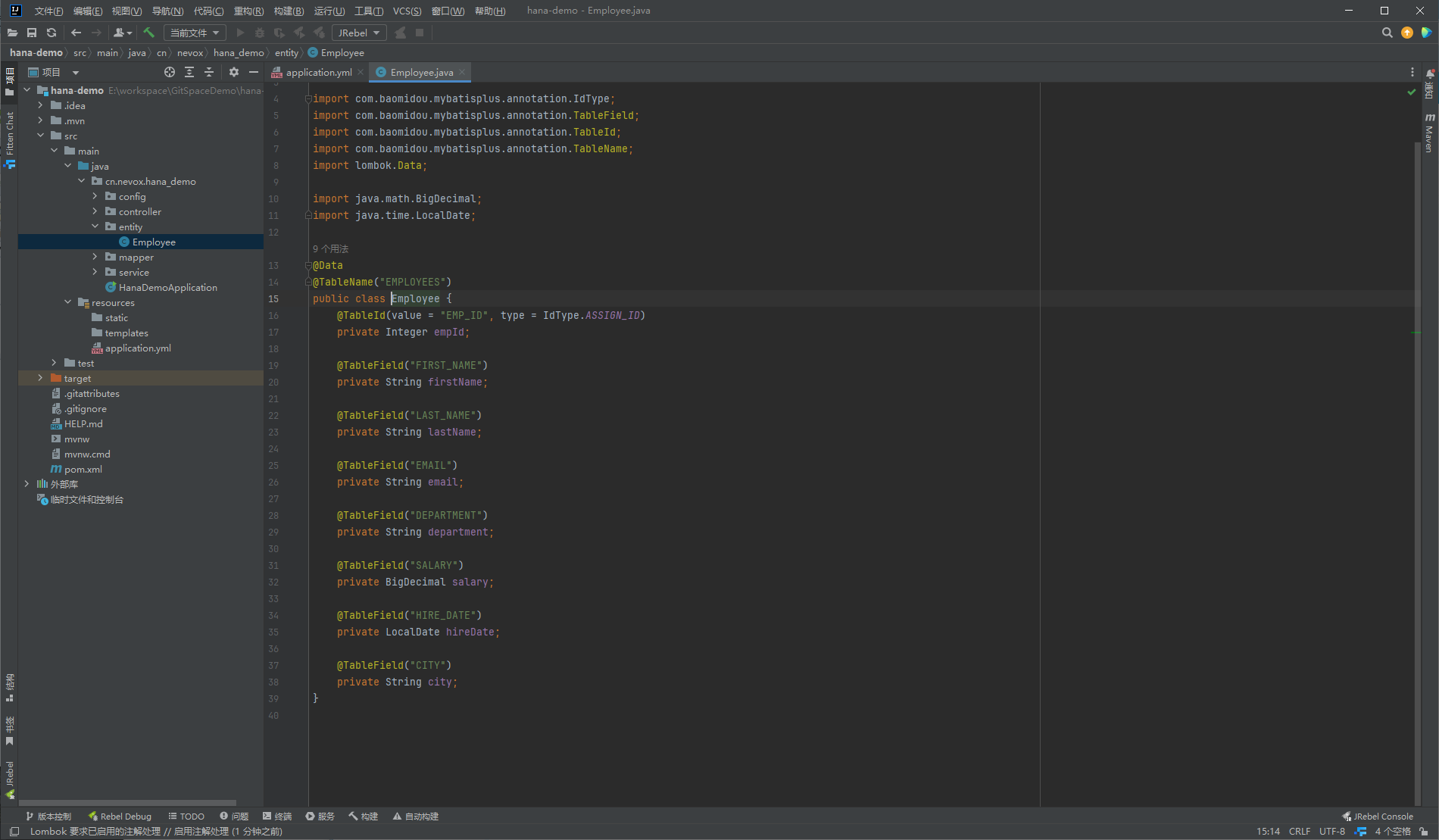This screenshot has width=1439, height=840.
Task: Open the JRebel dropdown in toolbar
Action: pos(359,33)
